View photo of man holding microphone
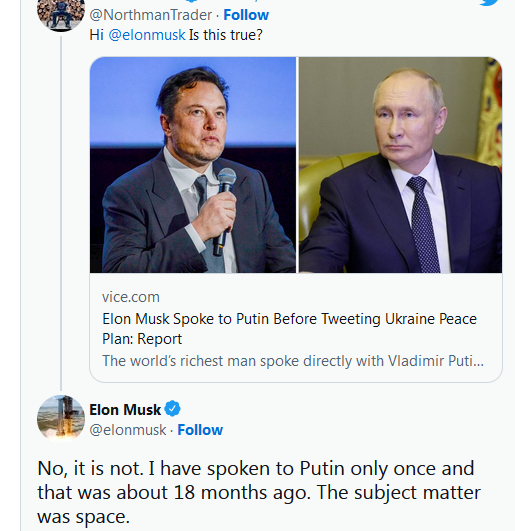The image size is (515, 531). 193,165
